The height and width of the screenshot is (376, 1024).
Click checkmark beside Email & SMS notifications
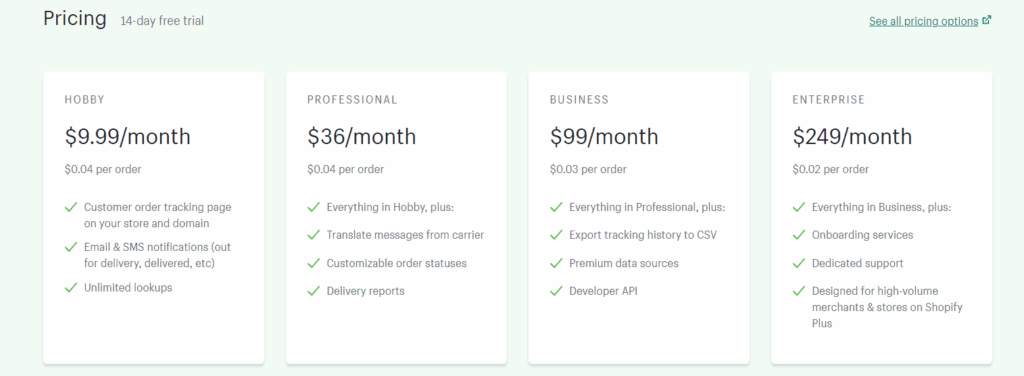tap(71, 247)
